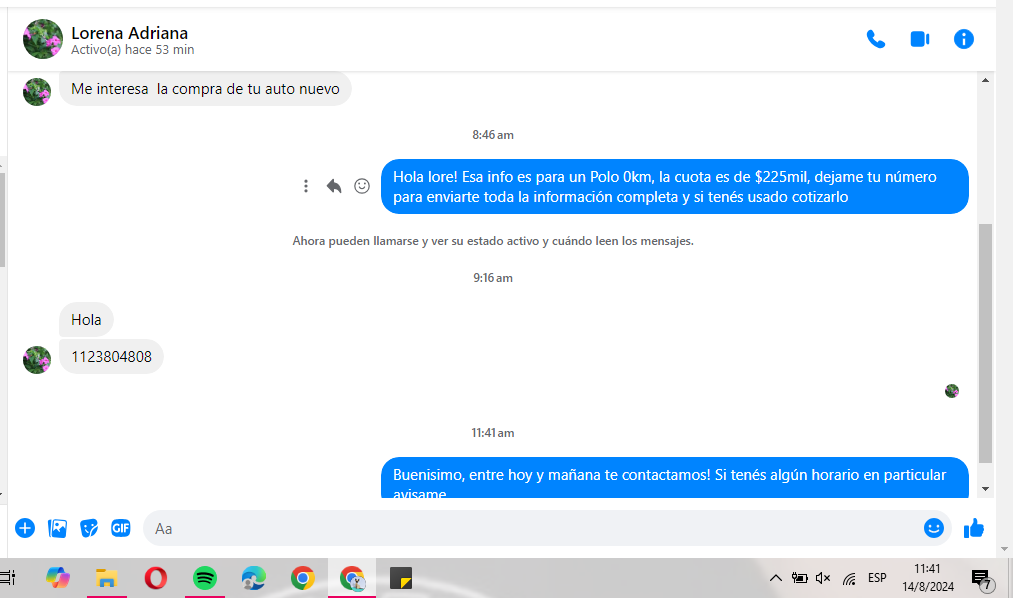Open Opera browser from the taskbar
The width and height of the screenshot is (1013, 598).
click(156, 578)
